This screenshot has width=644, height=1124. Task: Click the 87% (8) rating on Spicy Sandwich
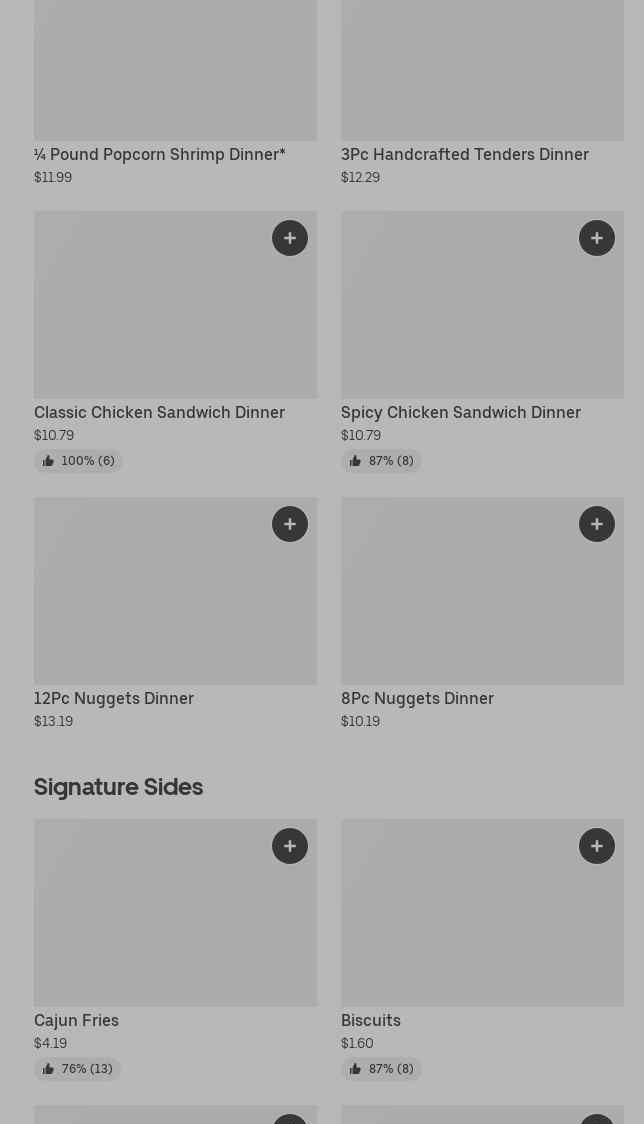click(x=382, y=461)
